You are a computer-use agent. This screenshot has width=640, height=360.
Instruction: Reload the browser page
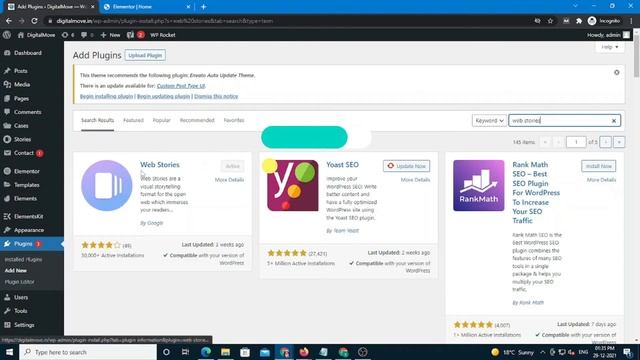click(35, 21)
